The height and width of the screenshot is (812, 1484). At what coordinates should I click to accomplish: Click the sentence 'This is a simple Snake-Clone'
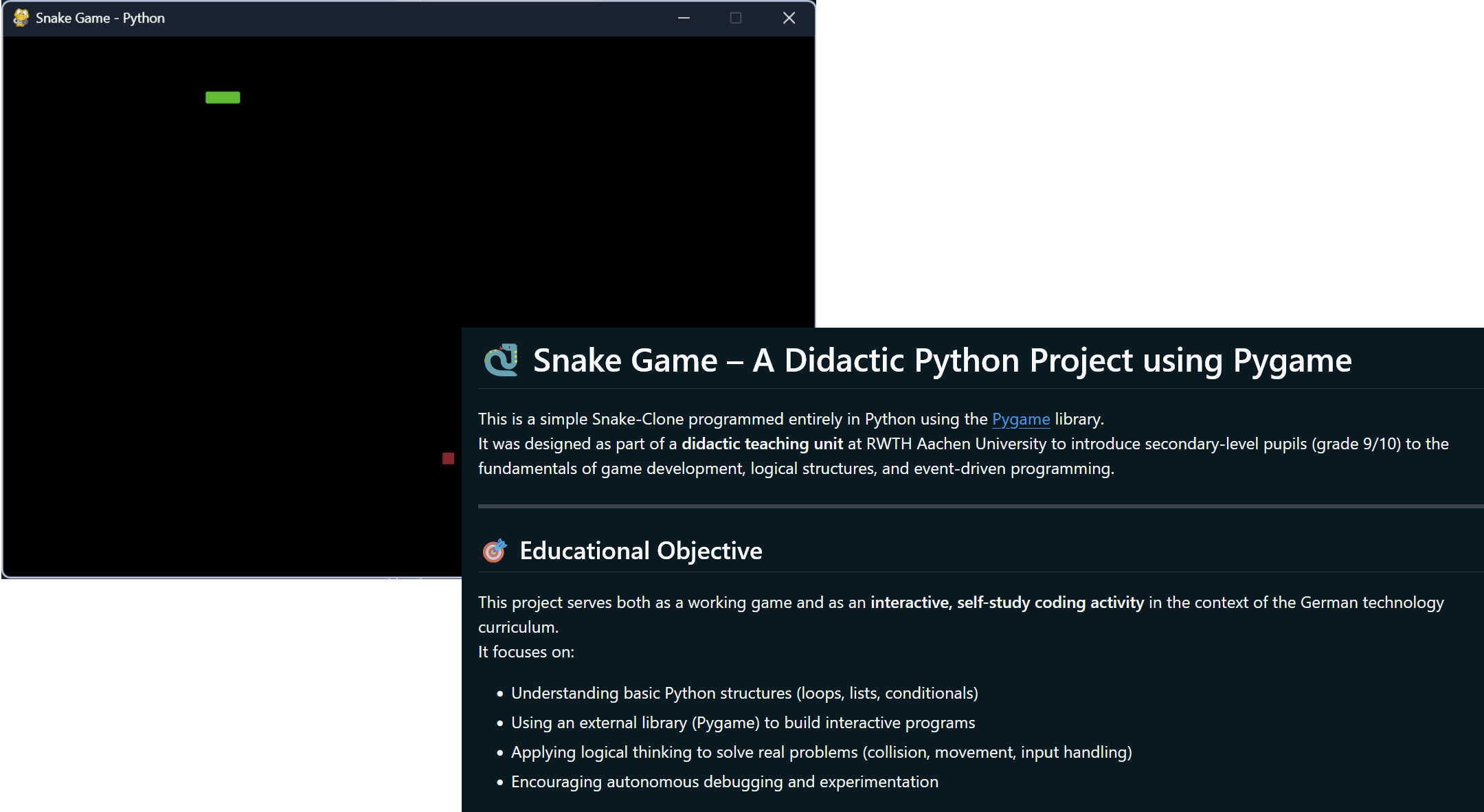click(x=791, y=419)
